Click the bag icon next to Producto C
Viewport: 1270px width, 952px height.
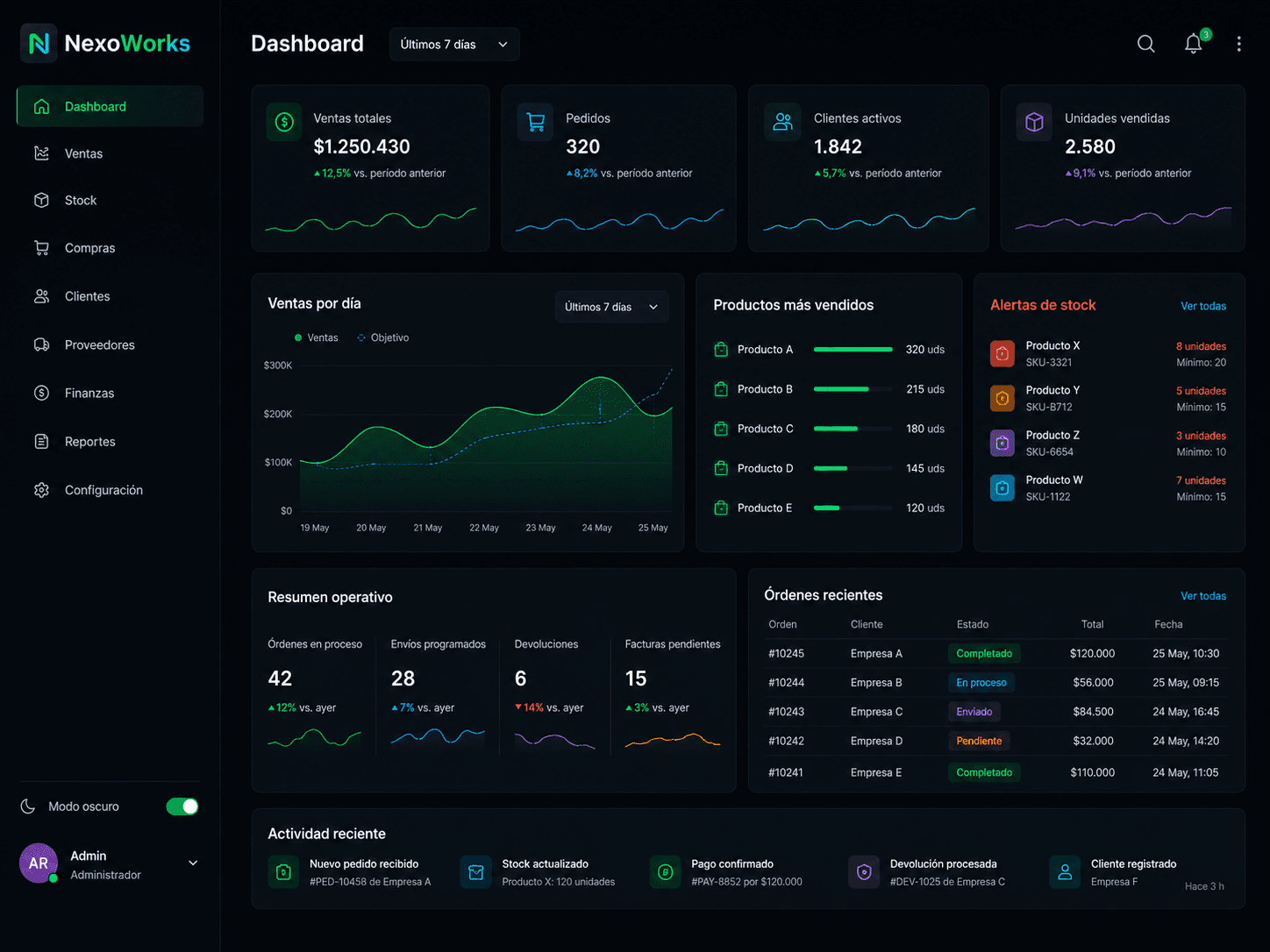(721, 429)
